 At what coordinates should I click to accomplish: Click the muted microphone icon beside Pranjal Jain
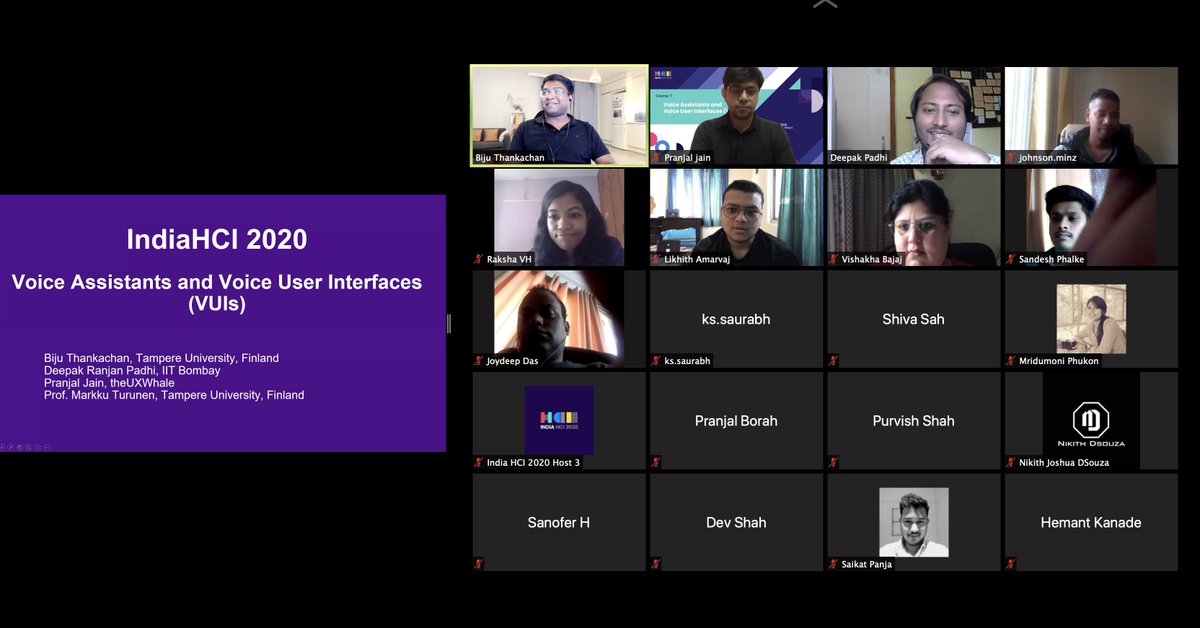(656, 158)
